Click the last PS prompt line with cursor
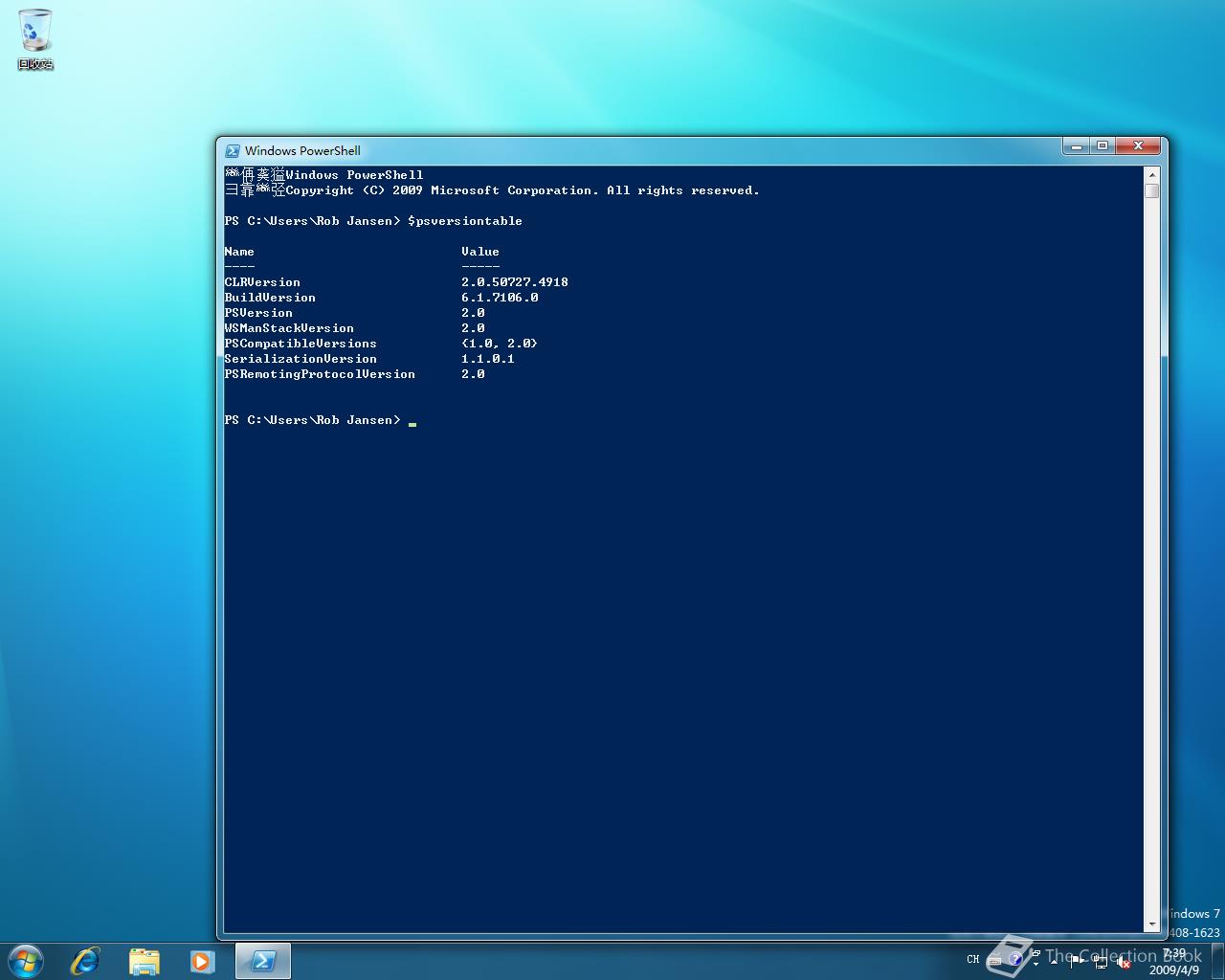The height and width of the screenshot is (980, 1225). pos(320,420)
